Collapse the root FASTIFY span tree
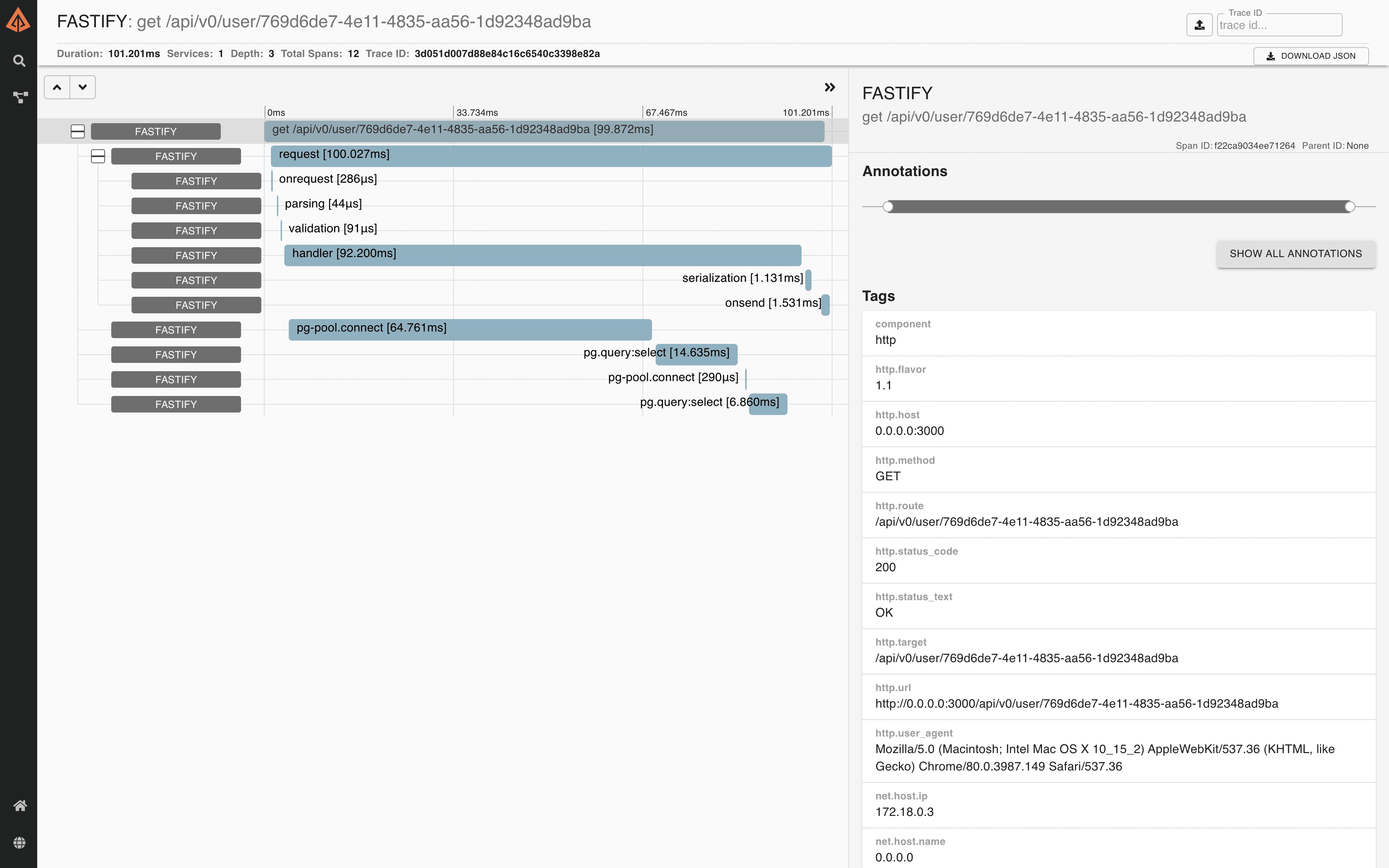This screenshot has width=1389, height=868. 77,131
